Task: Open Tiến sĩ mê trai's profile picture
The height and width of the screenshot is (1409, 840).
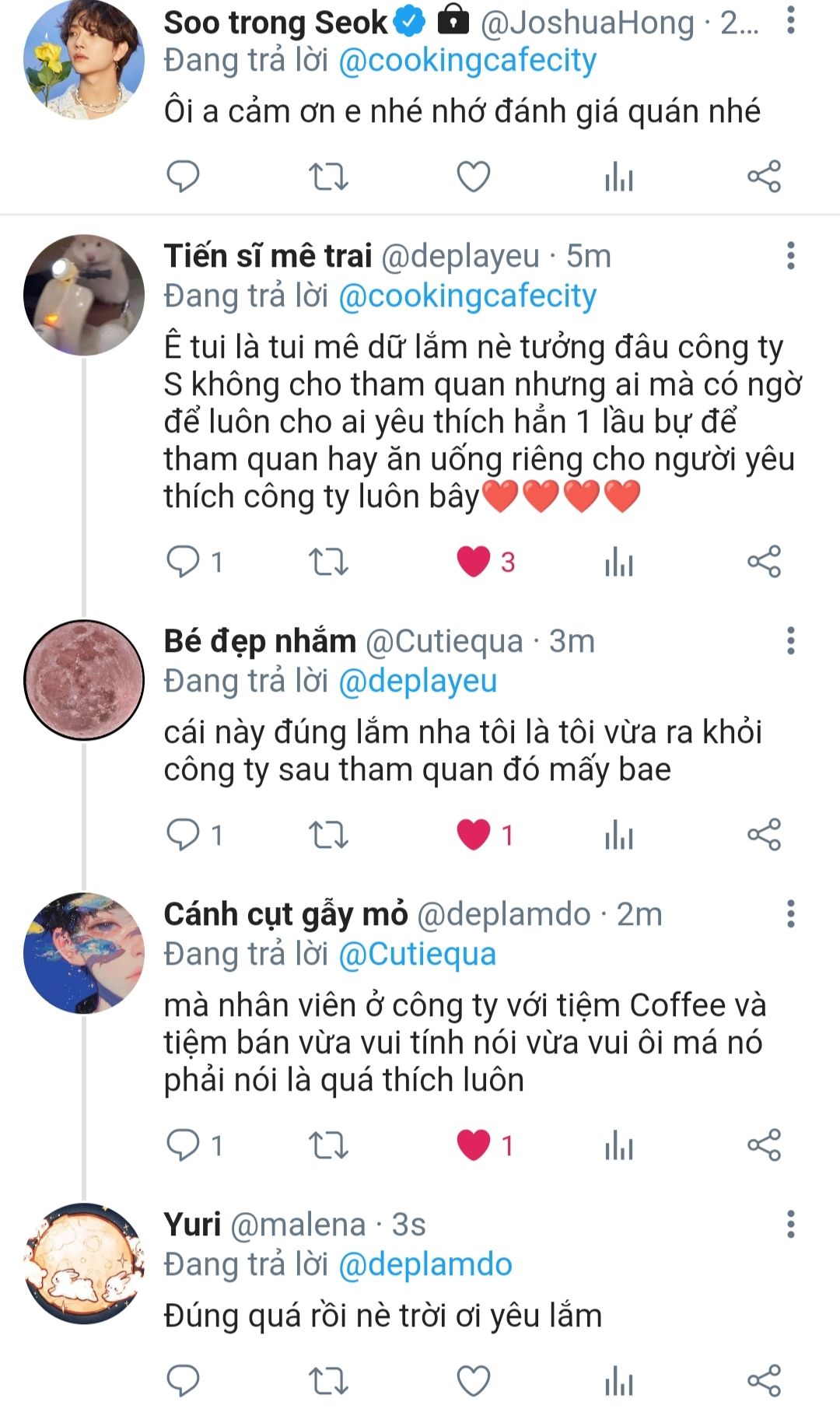Action: tap(84, 295)
